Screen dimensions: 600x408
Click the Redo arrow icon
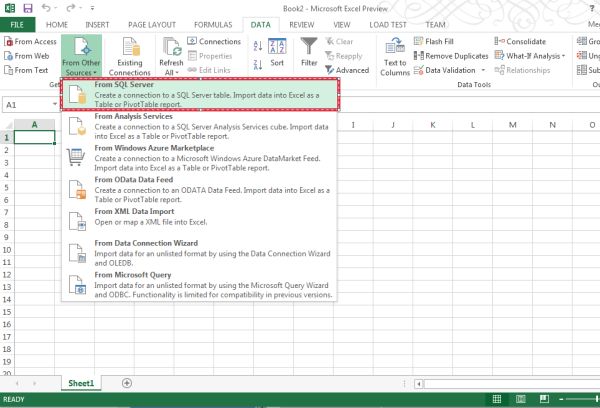[x=71, y=8]
